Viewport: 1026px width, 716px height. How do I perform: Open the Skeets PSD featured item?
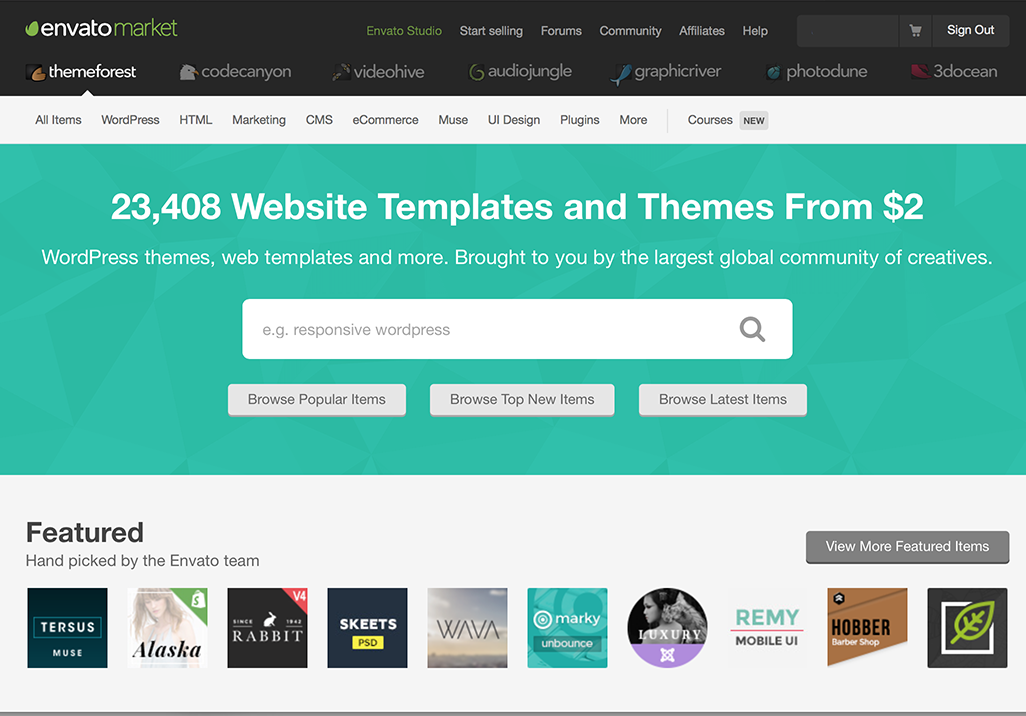pos(368,628)
